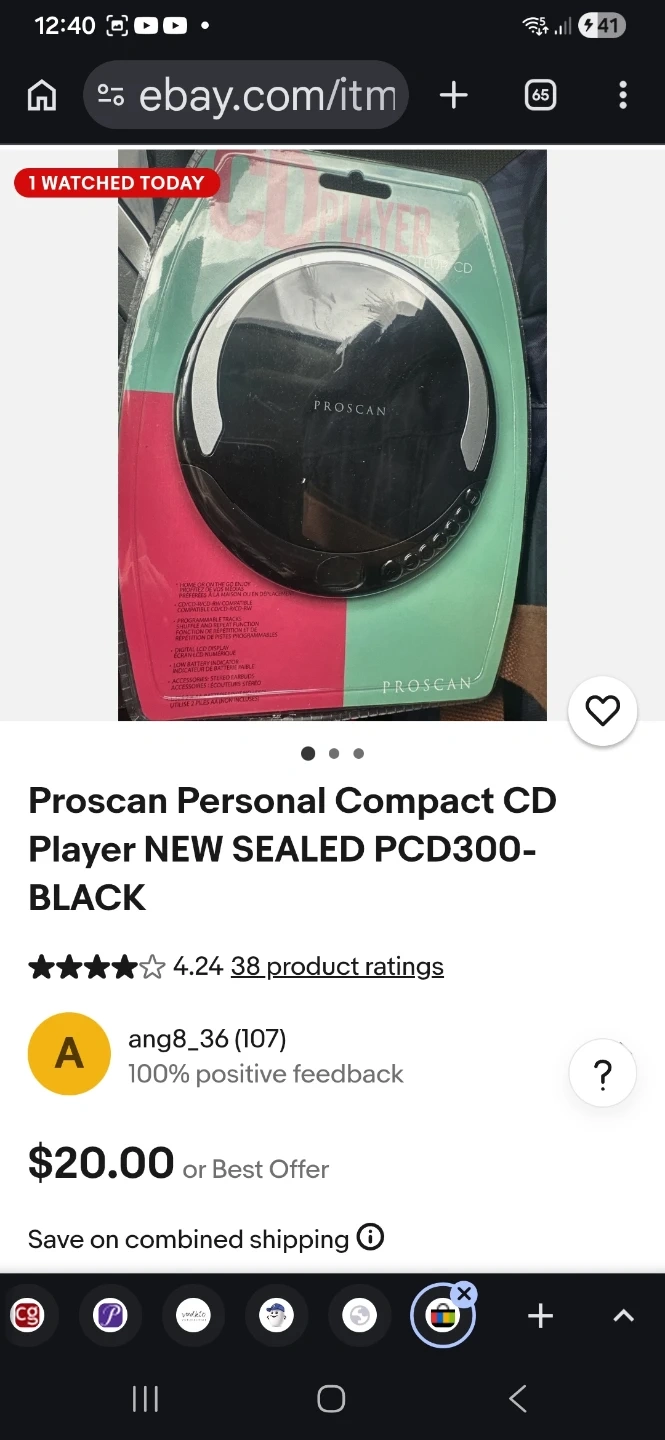
Task: Tap the Proscan CD player product photo
Action: pyautogui.click(x=332, y=435)
